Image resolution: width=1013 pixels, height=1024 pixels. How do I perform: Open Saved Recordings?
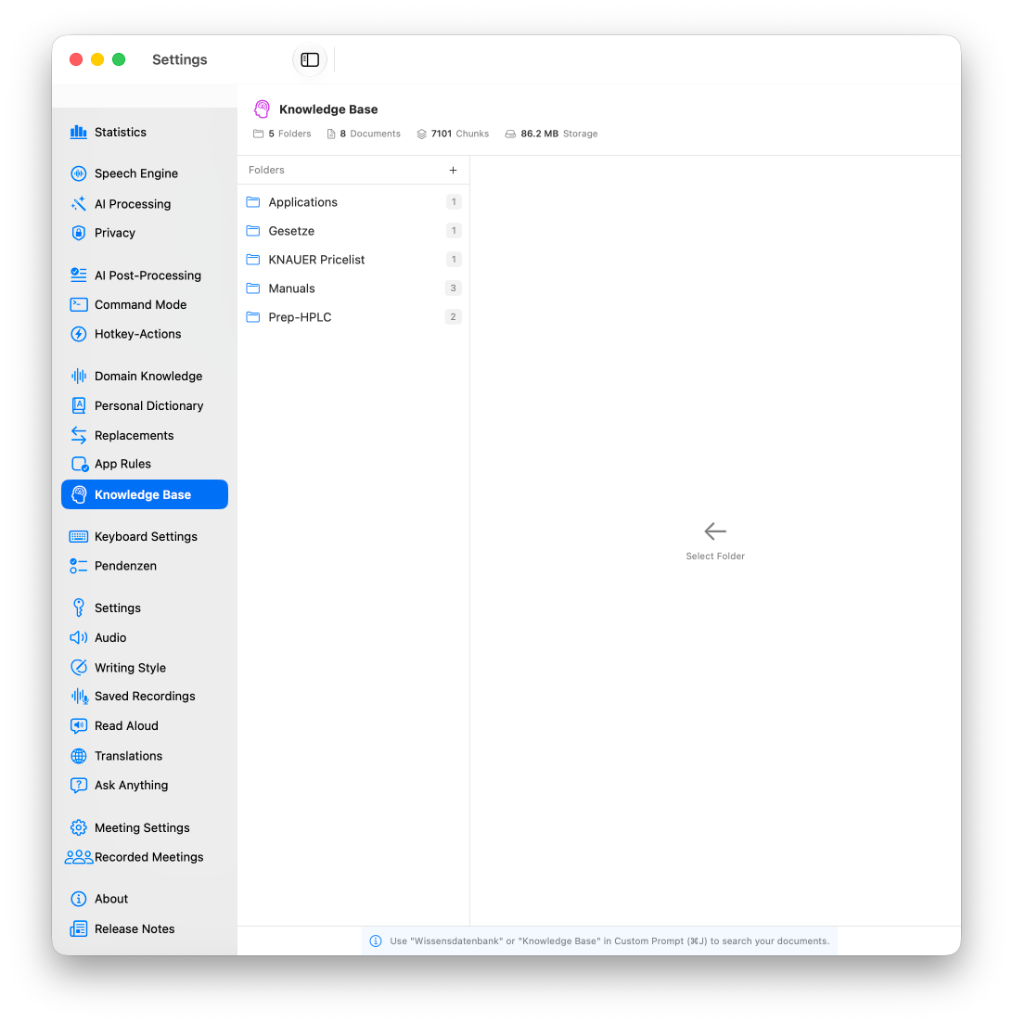tap(144, 697)
